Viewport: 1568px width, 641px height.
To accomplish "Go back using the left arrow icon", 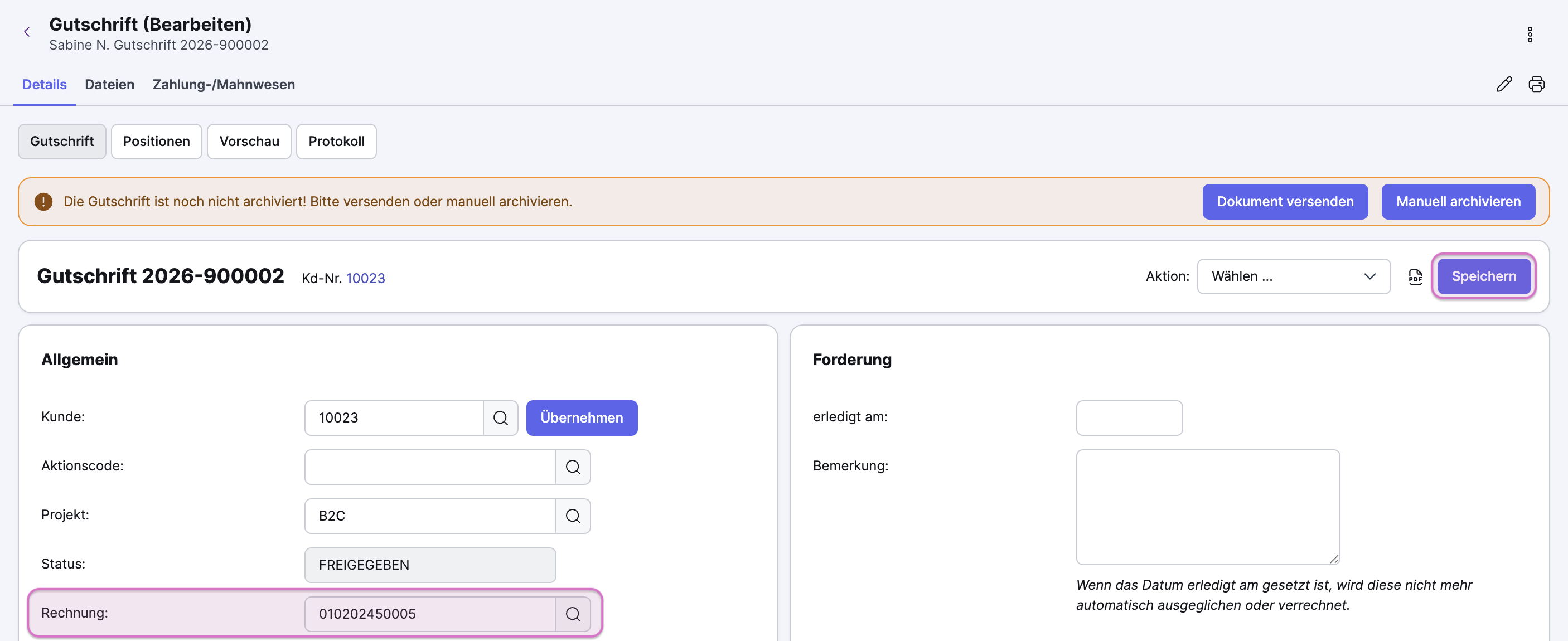I will click(x=27, y=32).
